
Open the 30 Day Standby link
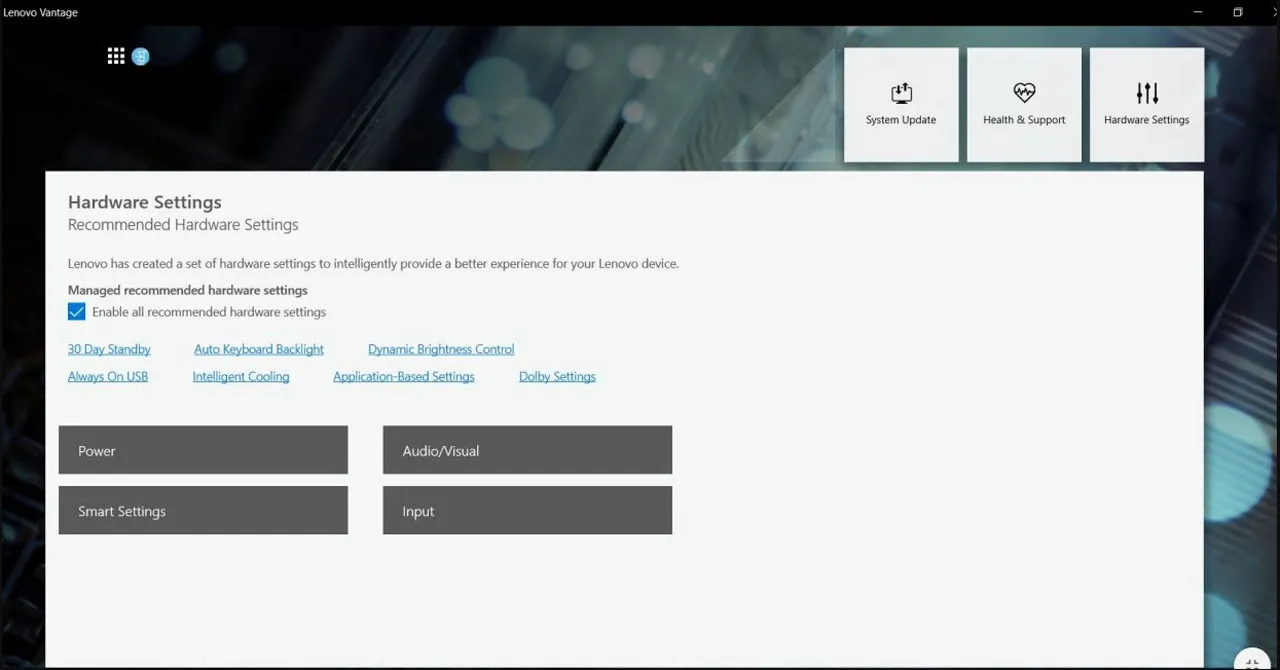tap(109, 349)
